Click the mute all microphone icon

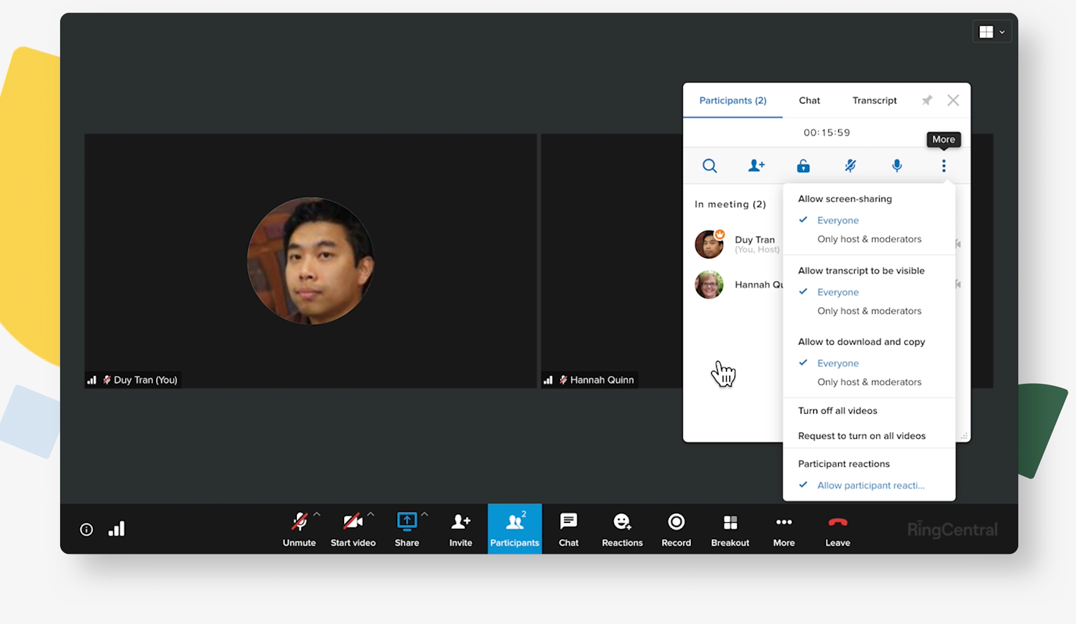pos(850,166)
